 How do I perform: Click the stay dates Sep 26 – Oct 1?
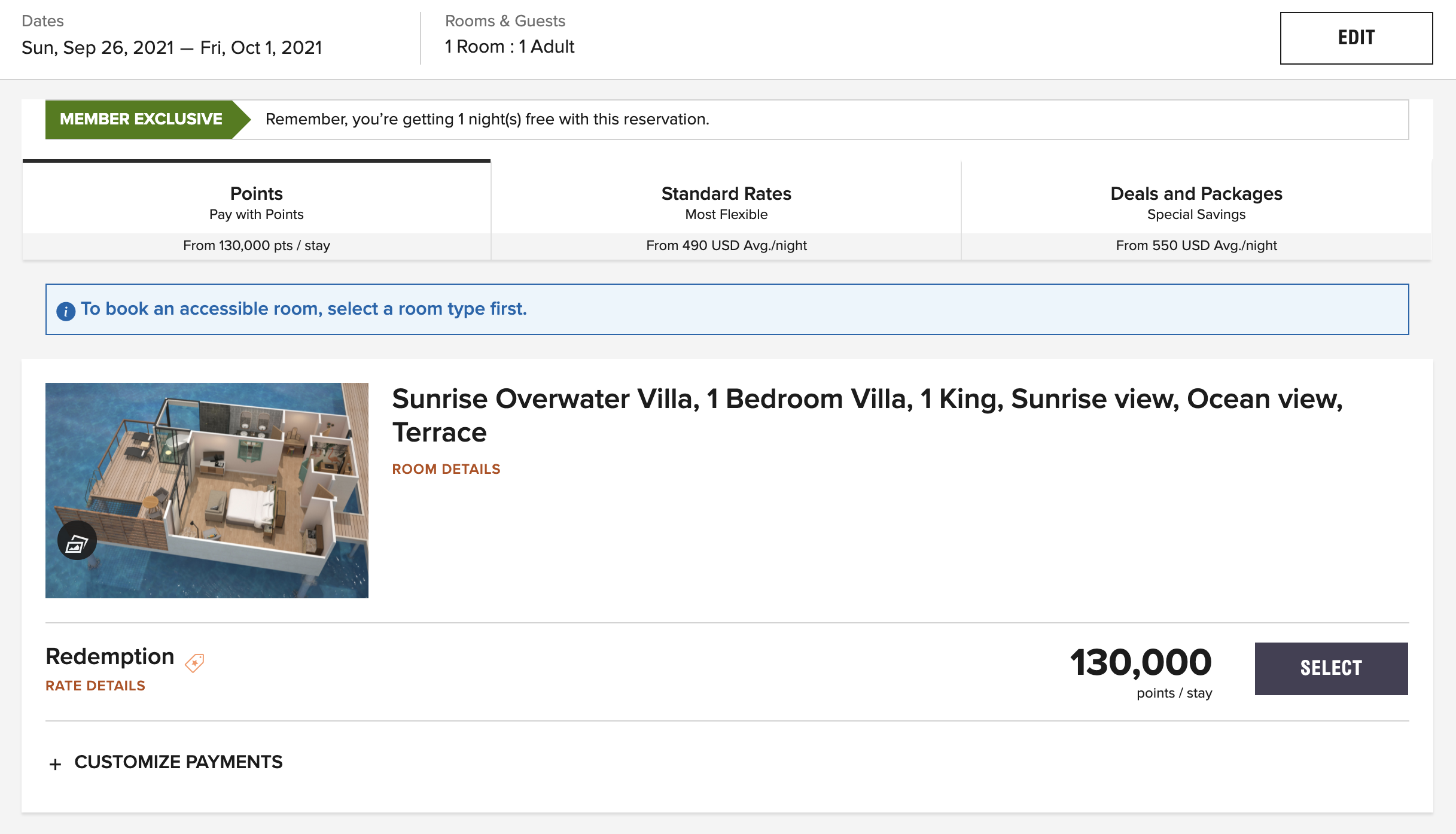[172, 47]
